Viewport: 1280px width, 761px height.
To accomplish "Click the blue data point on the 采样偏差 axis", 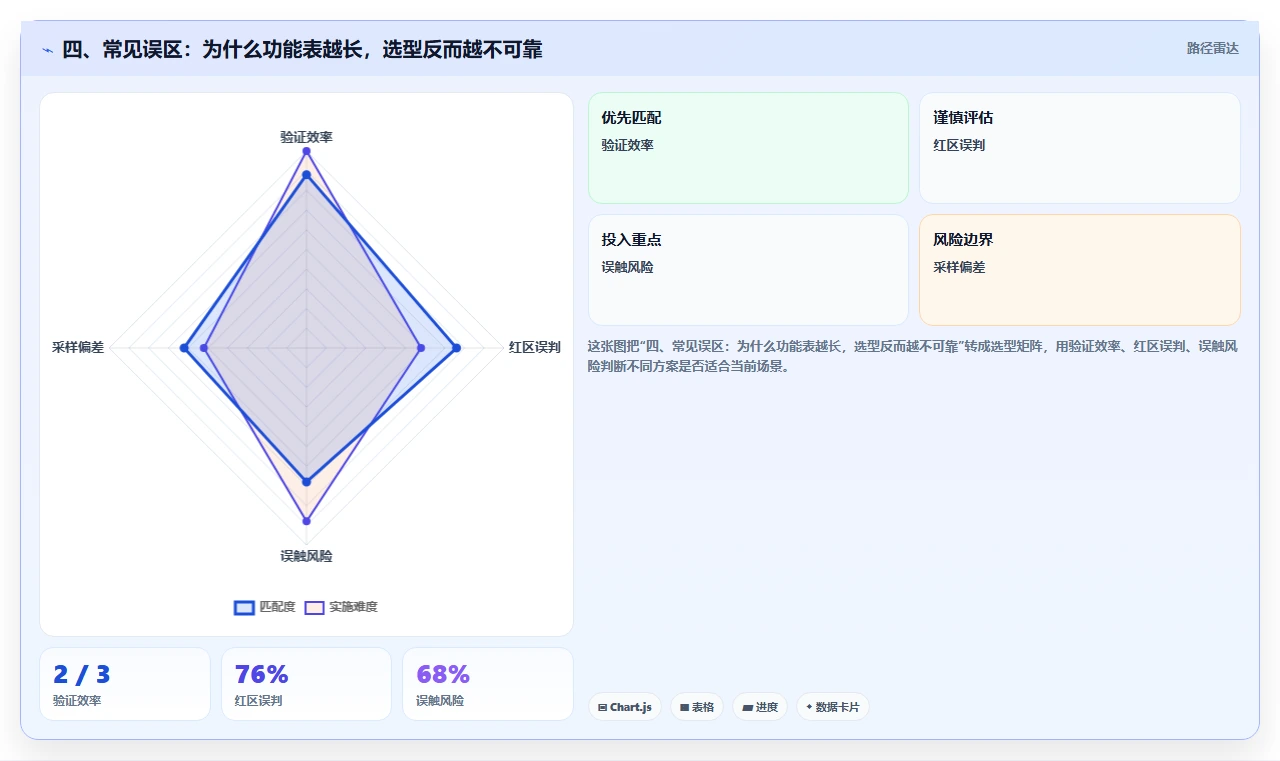I will pos(184,348).
